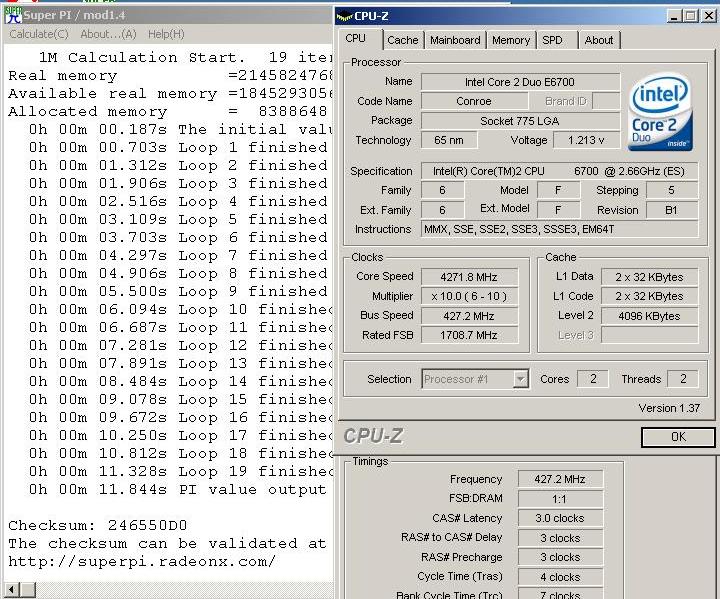Click the Code Name field Conroe
This screenshot has height=599, width=720.
pos(474,101)
